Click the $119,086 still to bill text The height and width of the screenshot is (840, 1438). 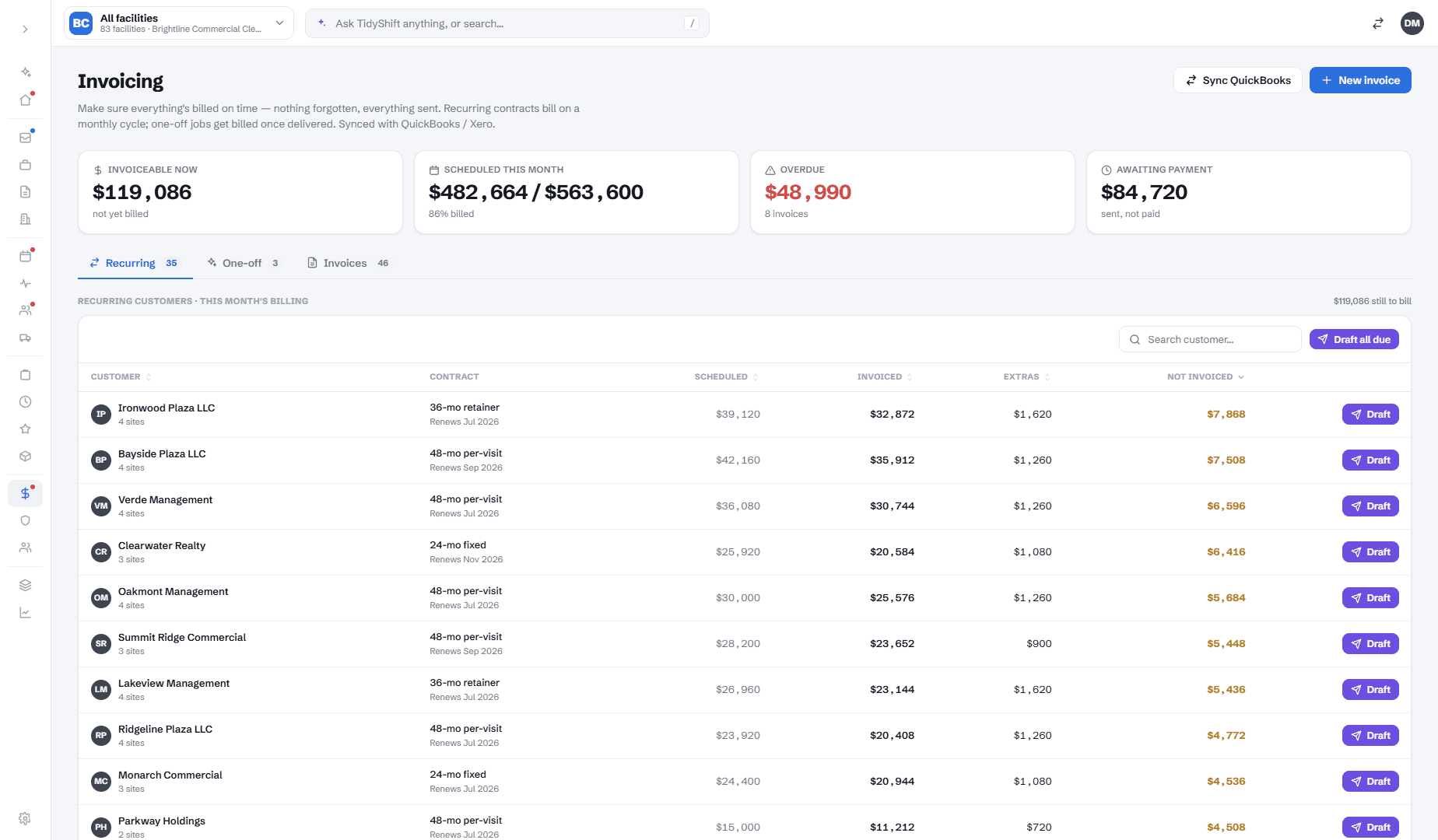(x=1372, y=301)
